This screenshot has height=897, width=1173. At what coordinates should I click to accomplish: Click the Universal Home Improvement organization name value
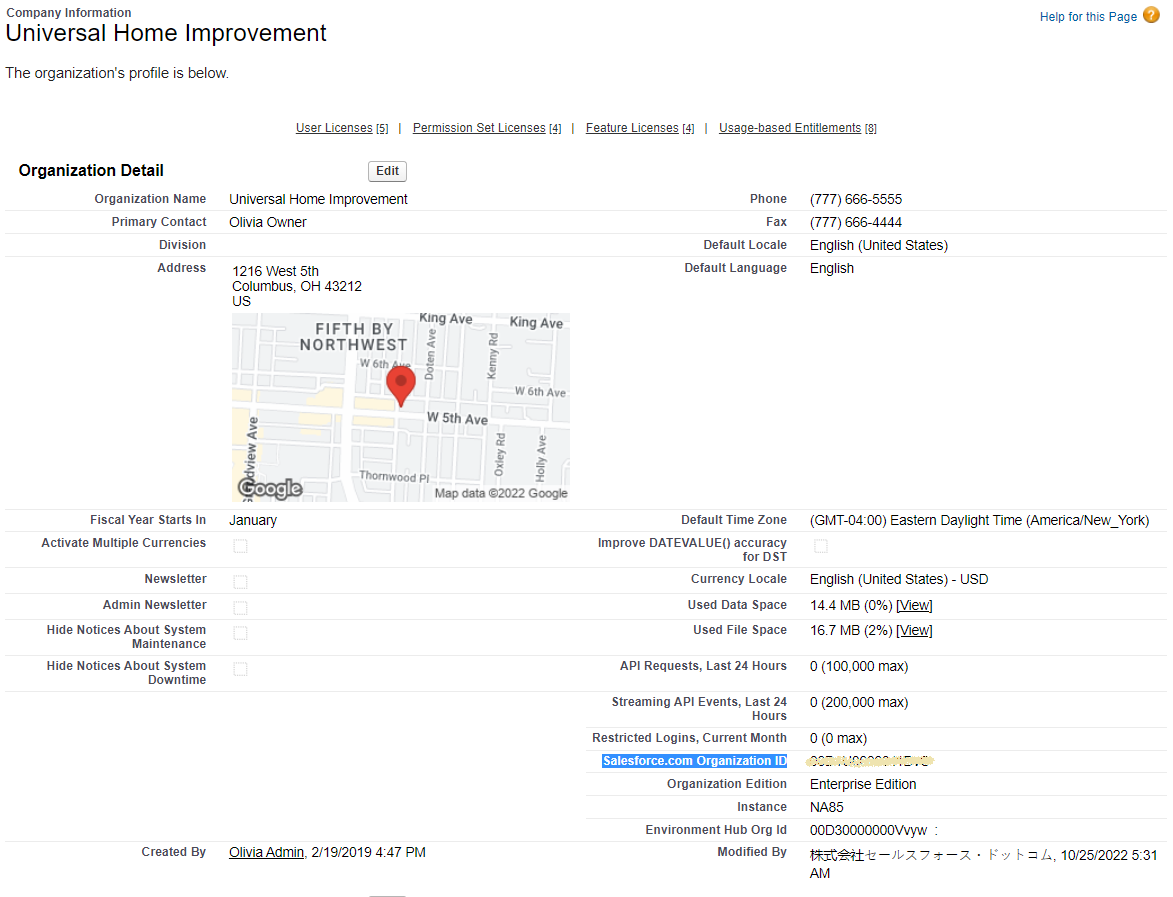point(318,199)
